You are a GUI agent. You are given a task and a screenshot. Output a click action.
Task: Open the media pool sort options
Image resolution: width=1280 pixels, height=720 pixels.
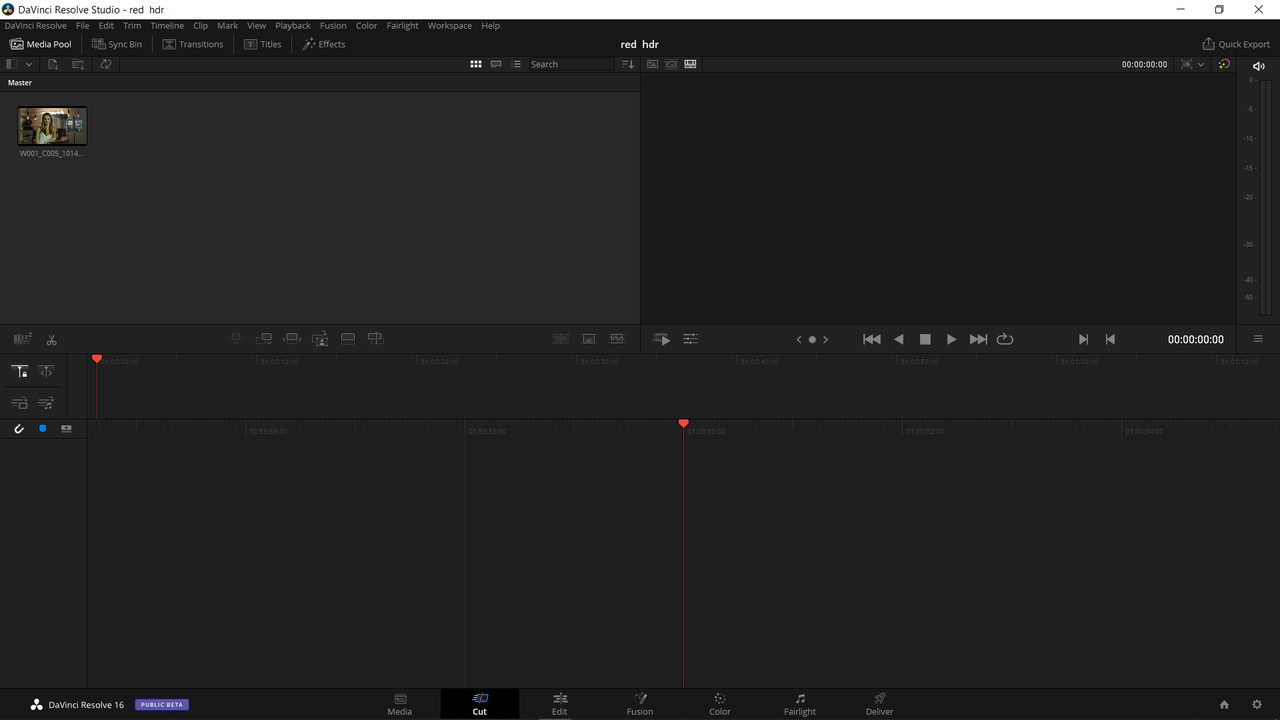coord(628,64)
